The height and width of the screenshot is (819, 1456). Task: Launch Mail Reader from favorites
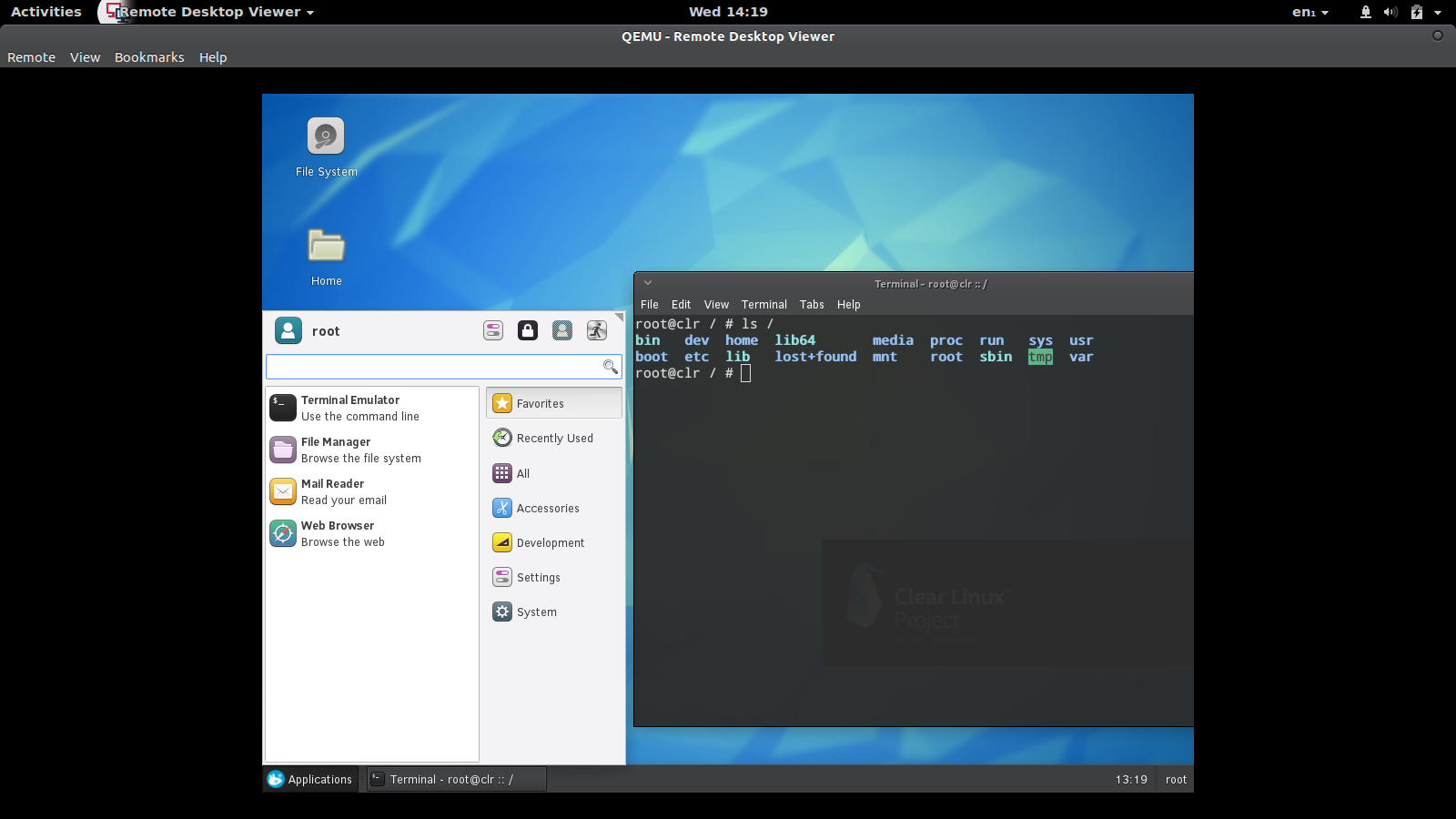pos(371,491)
